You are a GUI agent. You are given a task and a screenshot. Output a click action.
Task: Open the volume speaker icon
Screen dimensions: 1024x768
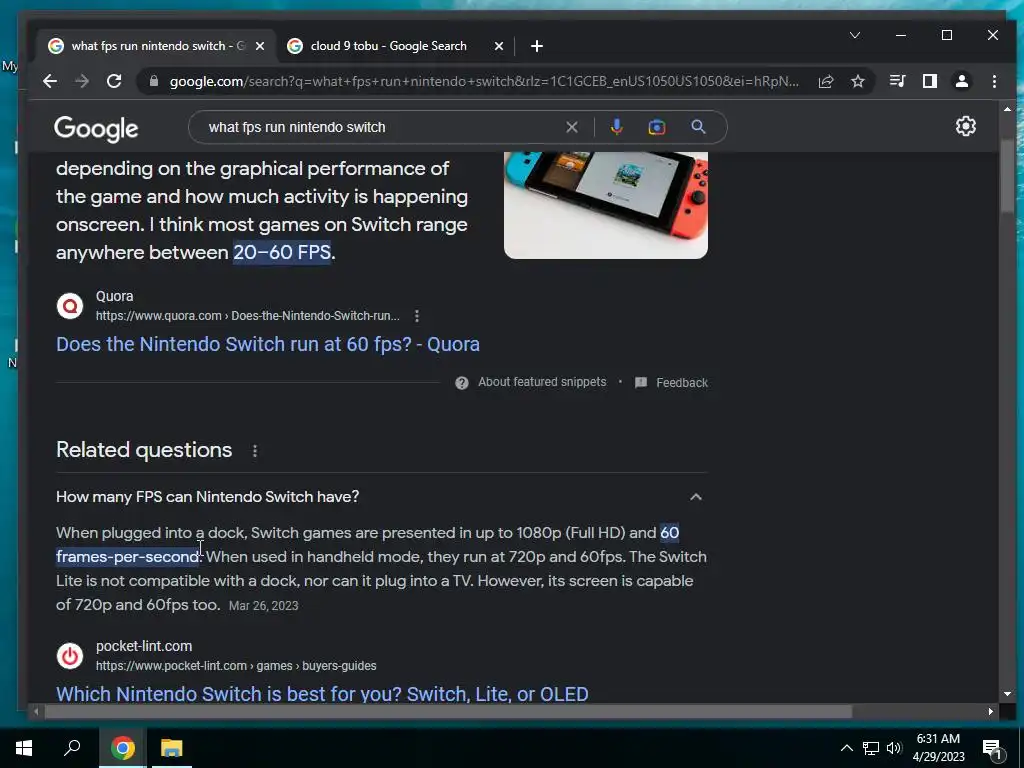[894, 748]
